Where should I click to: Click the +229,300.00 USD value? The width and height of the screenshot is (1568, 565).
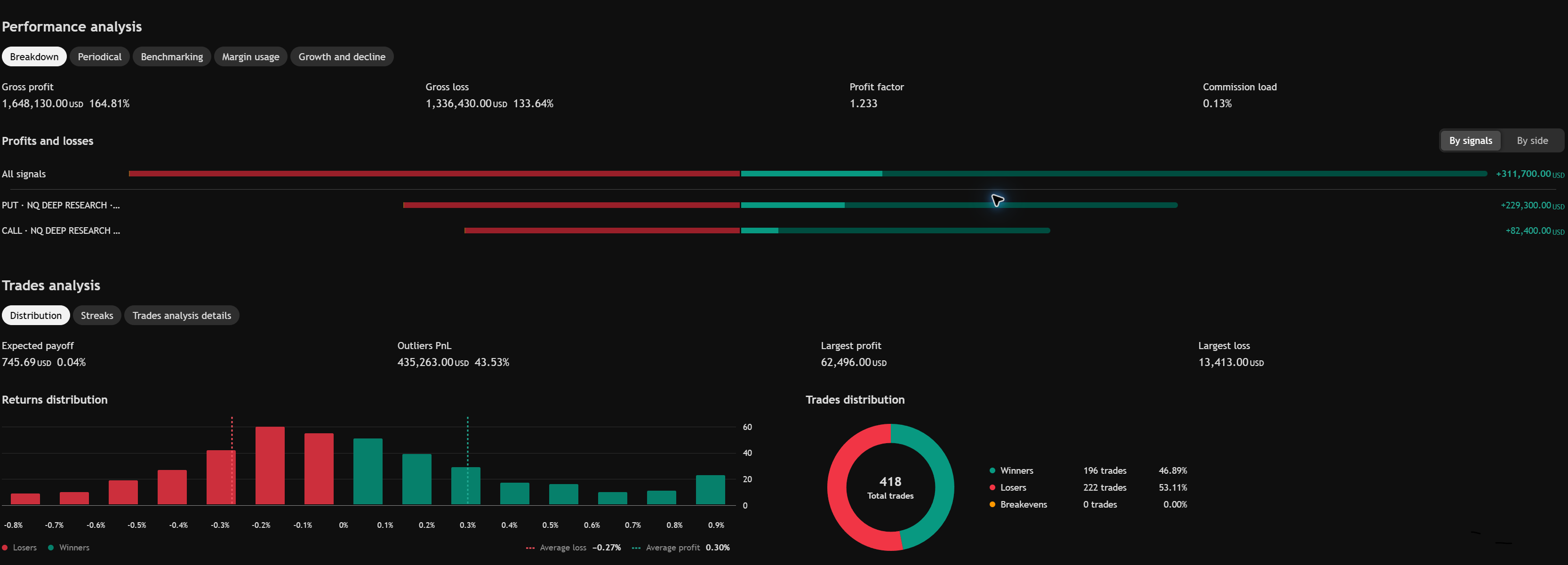(x=1532, y=206)
